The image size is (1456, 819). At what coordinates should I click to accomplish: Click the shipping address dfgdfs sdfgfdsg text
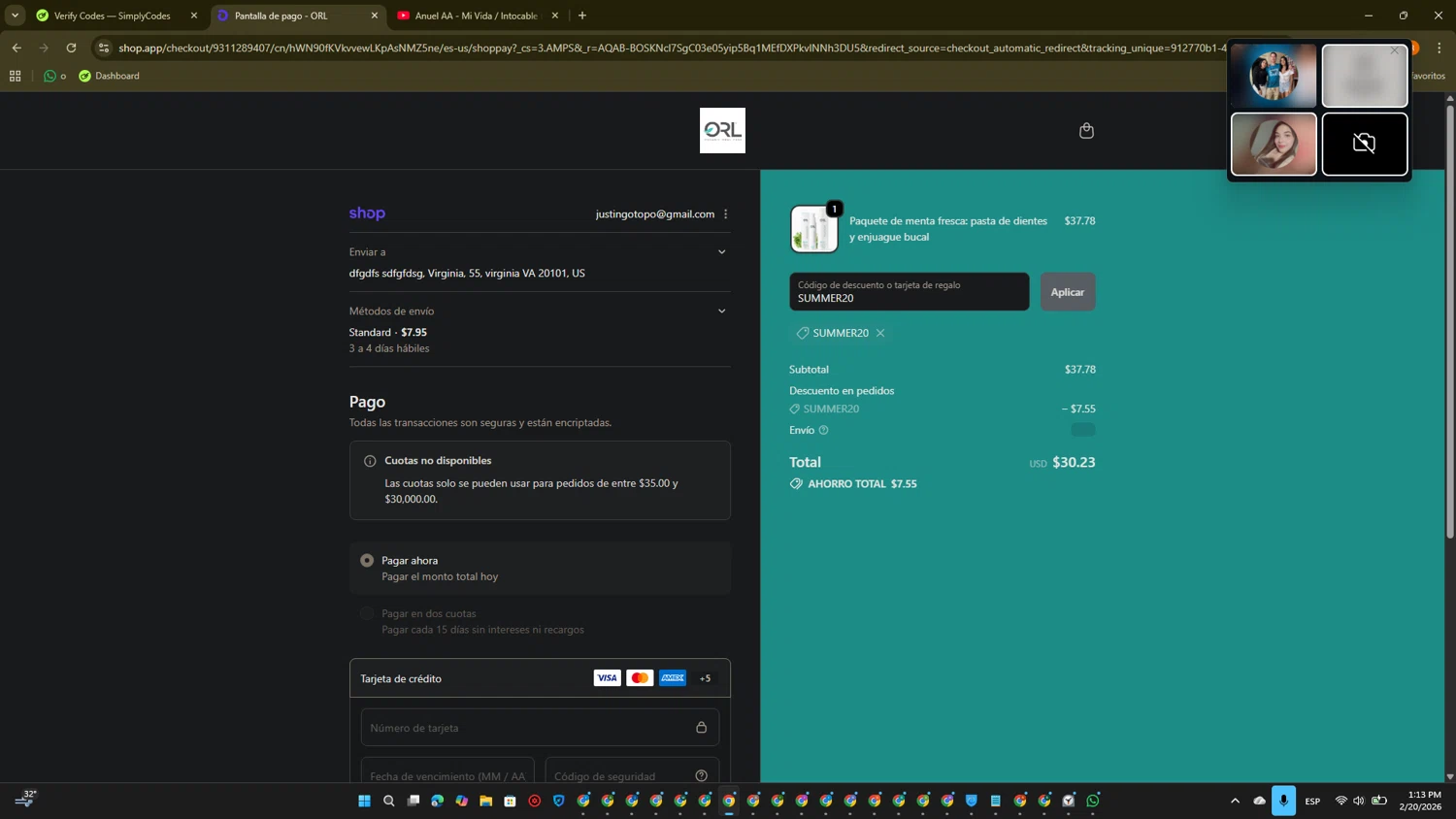coord(467,274)
